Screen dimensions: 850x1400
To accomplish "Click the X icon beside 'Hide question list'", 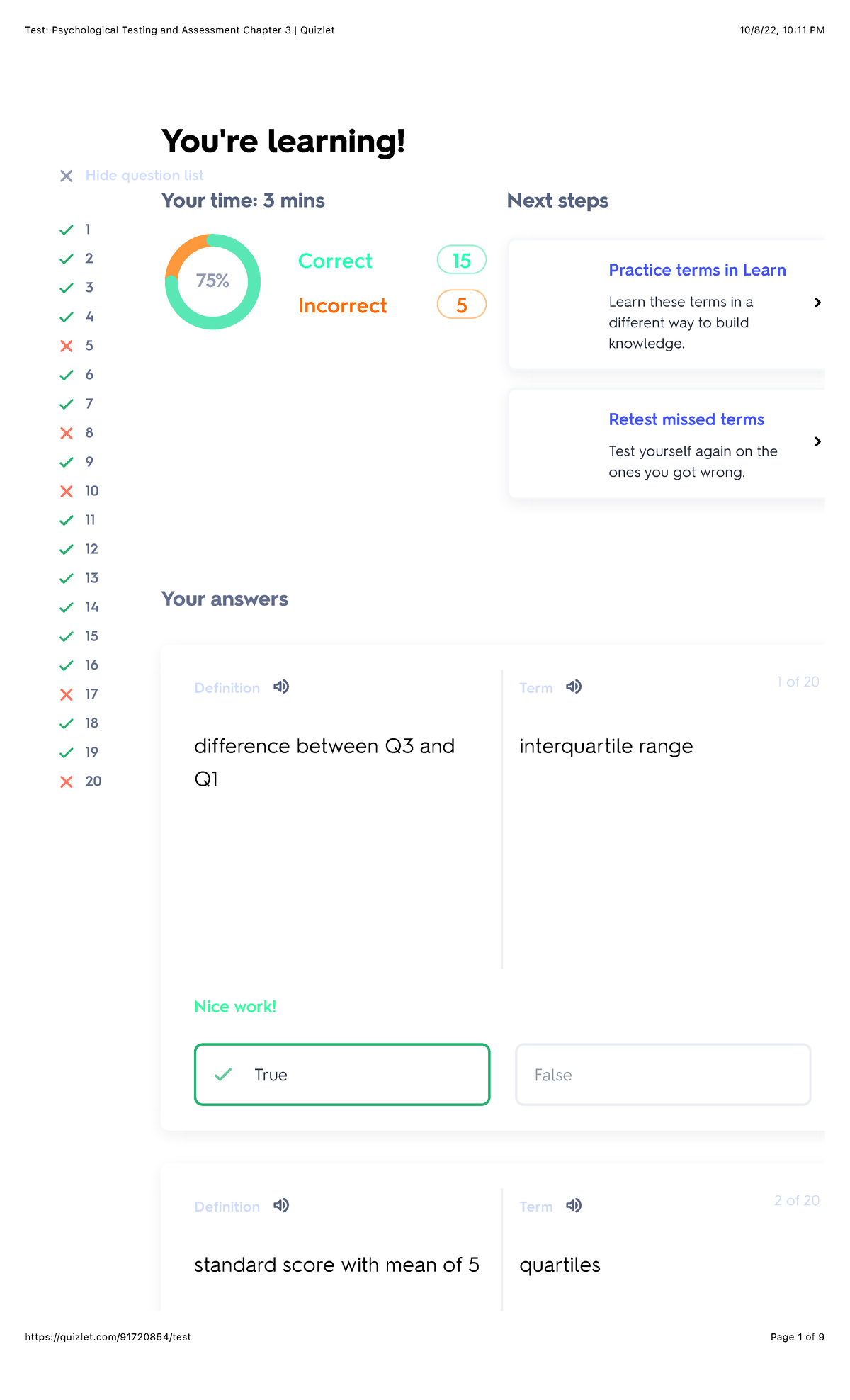I will pos(66,176).
